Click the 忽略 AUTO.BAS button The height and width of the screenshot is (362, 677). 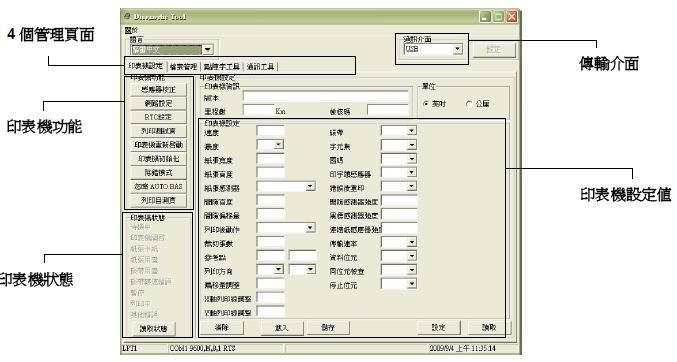coord(158,186)
